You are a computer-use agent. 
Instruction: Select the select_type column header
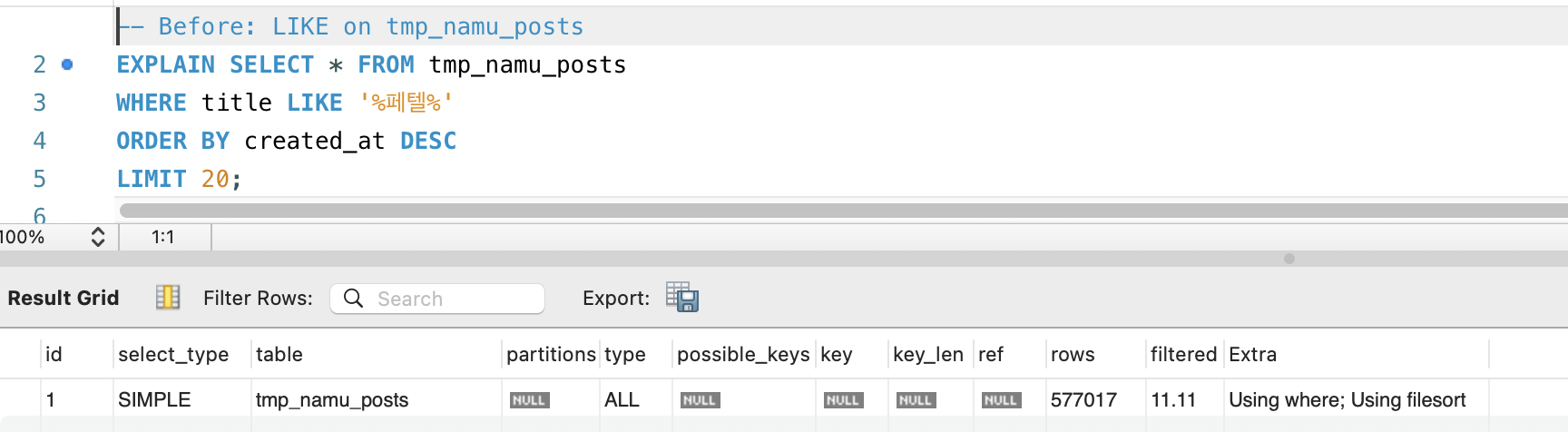click(x=173, y=354)
